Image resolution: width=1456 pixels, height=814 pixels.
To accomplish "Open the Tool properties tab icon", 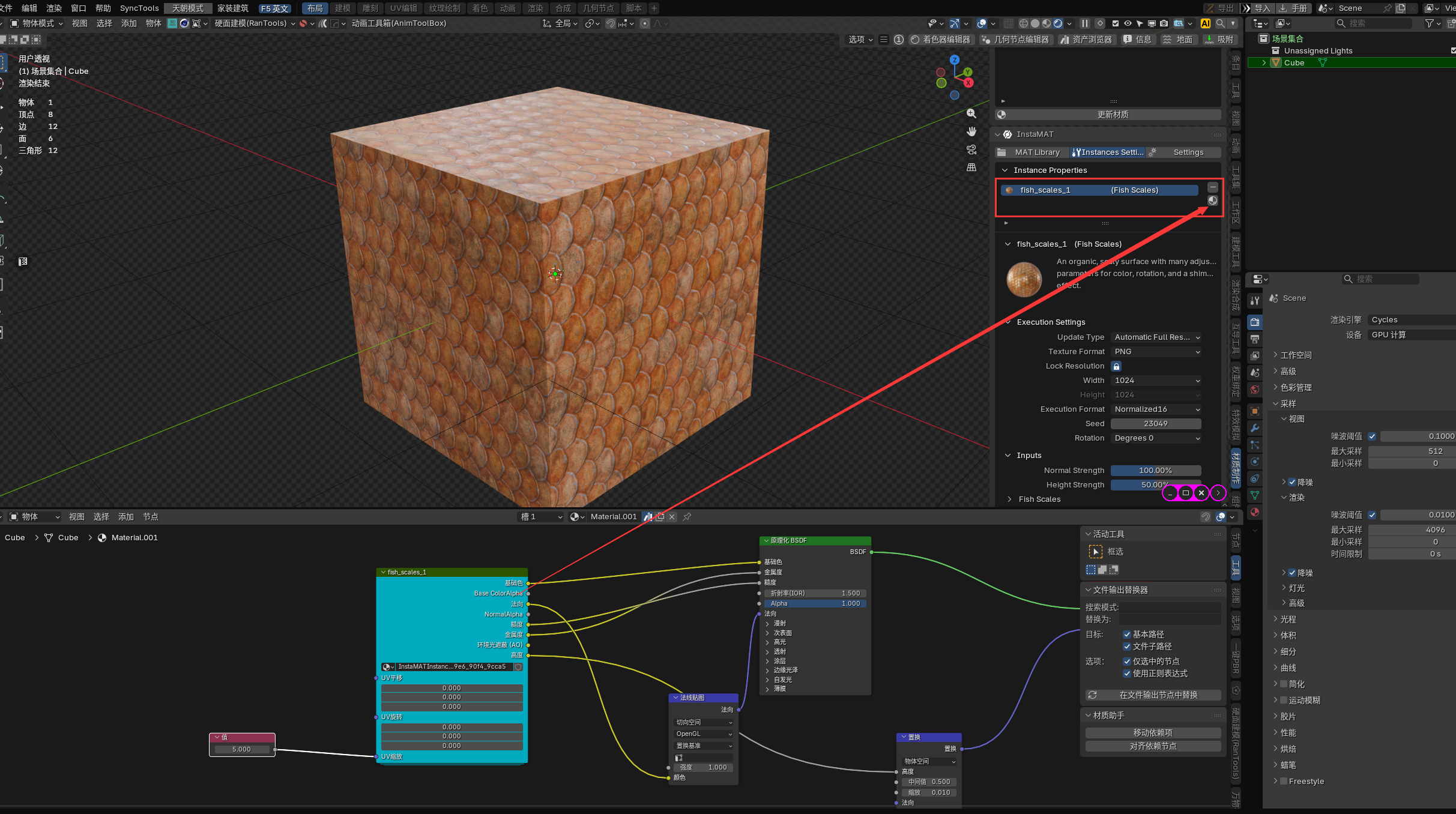I will coord(1255,301).
